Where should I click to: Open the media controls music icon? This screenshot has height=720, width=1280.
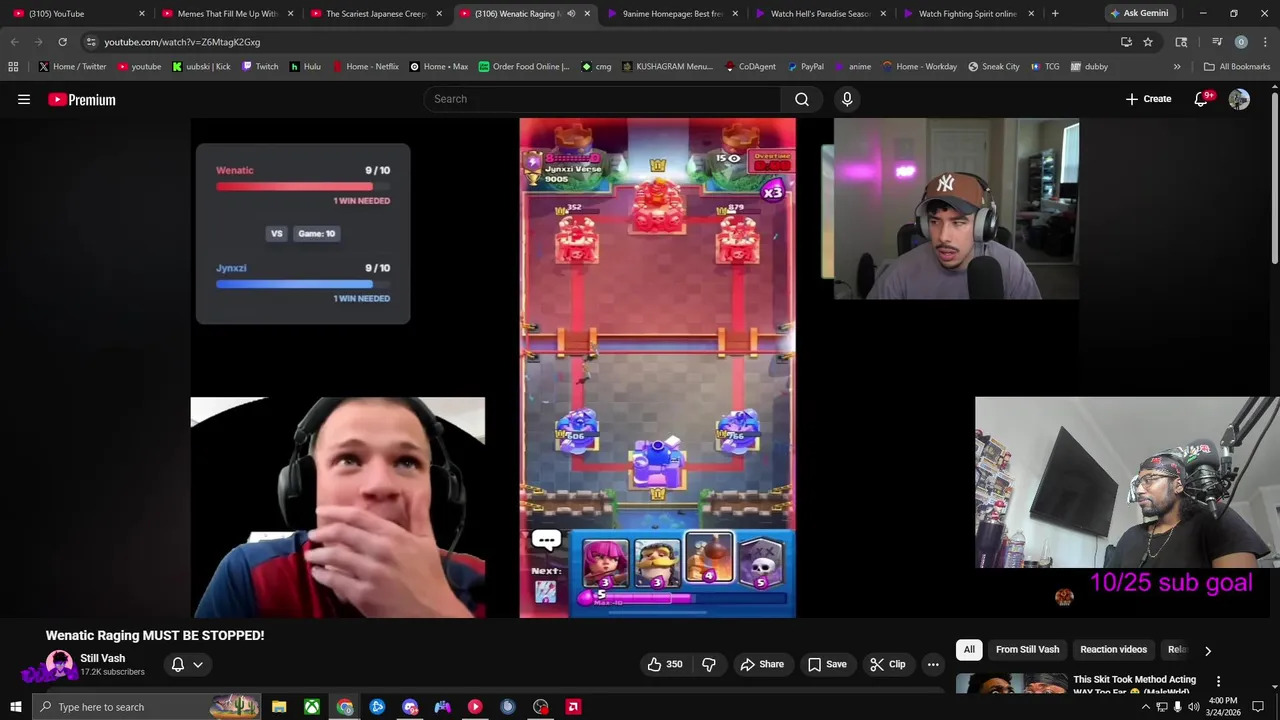1217,42
